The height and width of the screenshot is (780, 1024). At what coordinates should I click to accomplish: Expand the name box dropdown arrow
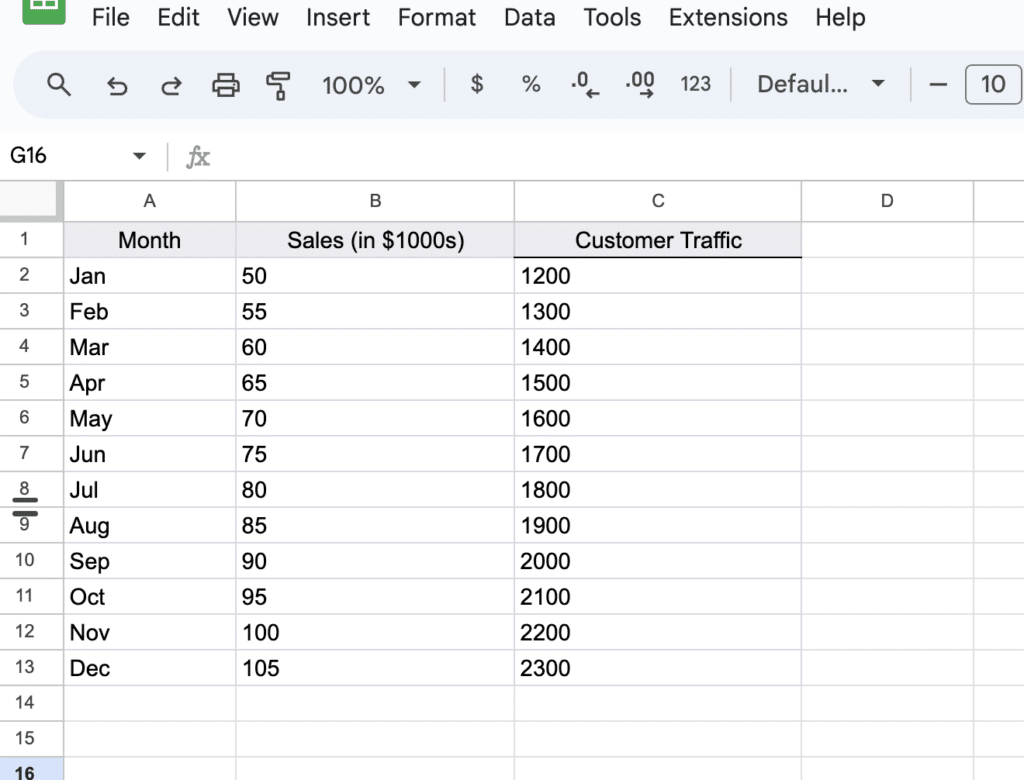point(138,156)
